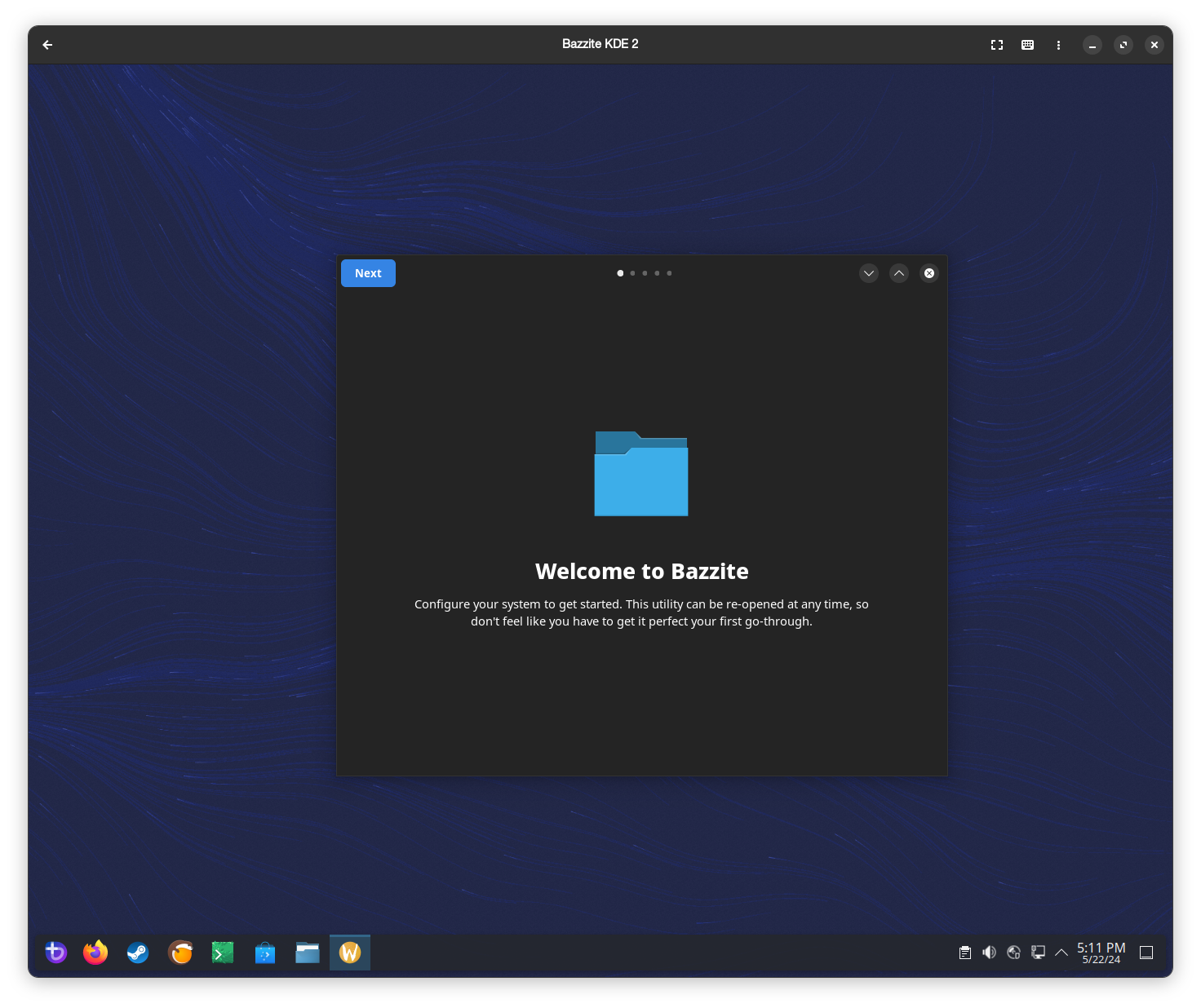
Task: Open the green terminal app
Action: [x=223, y=952]
